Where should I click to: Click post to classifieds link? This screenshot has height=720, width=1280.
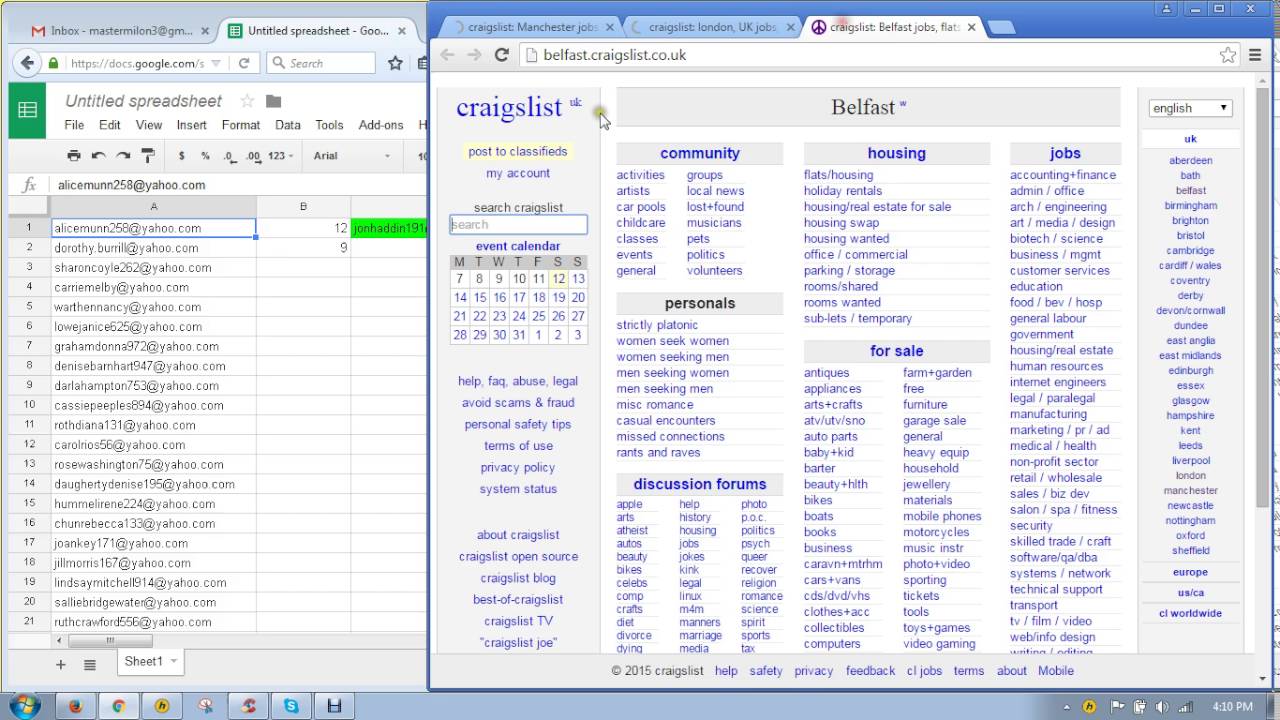(518, 152)
